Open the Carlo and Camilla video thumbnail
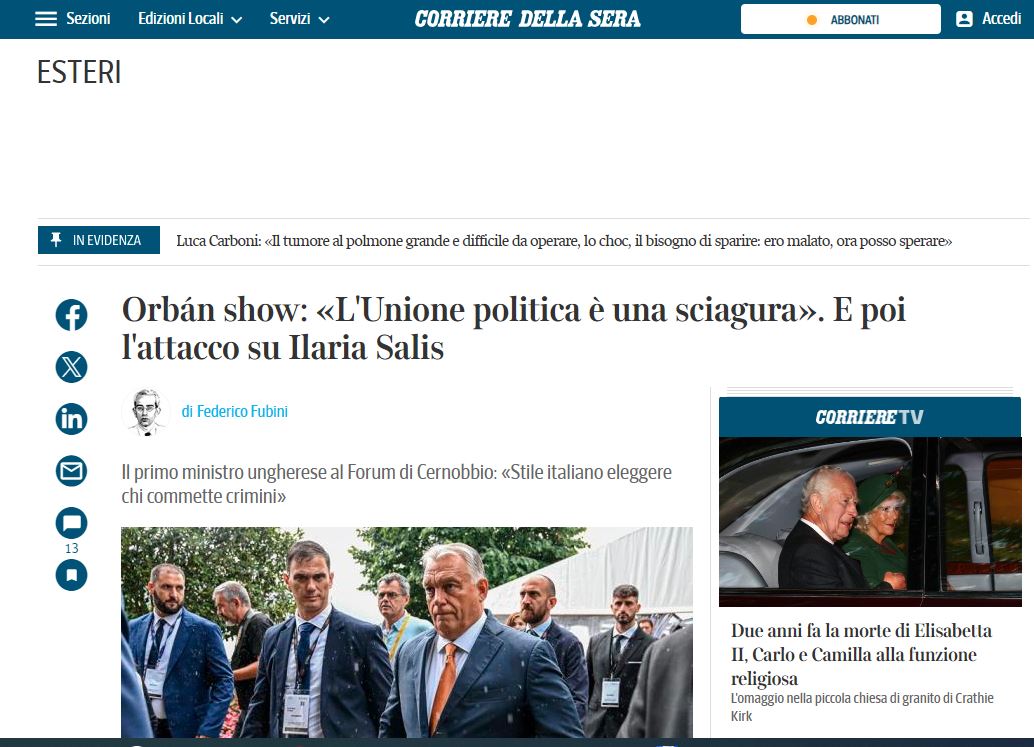This screenshot has height=747, width=1034. [x=870, y=522]
